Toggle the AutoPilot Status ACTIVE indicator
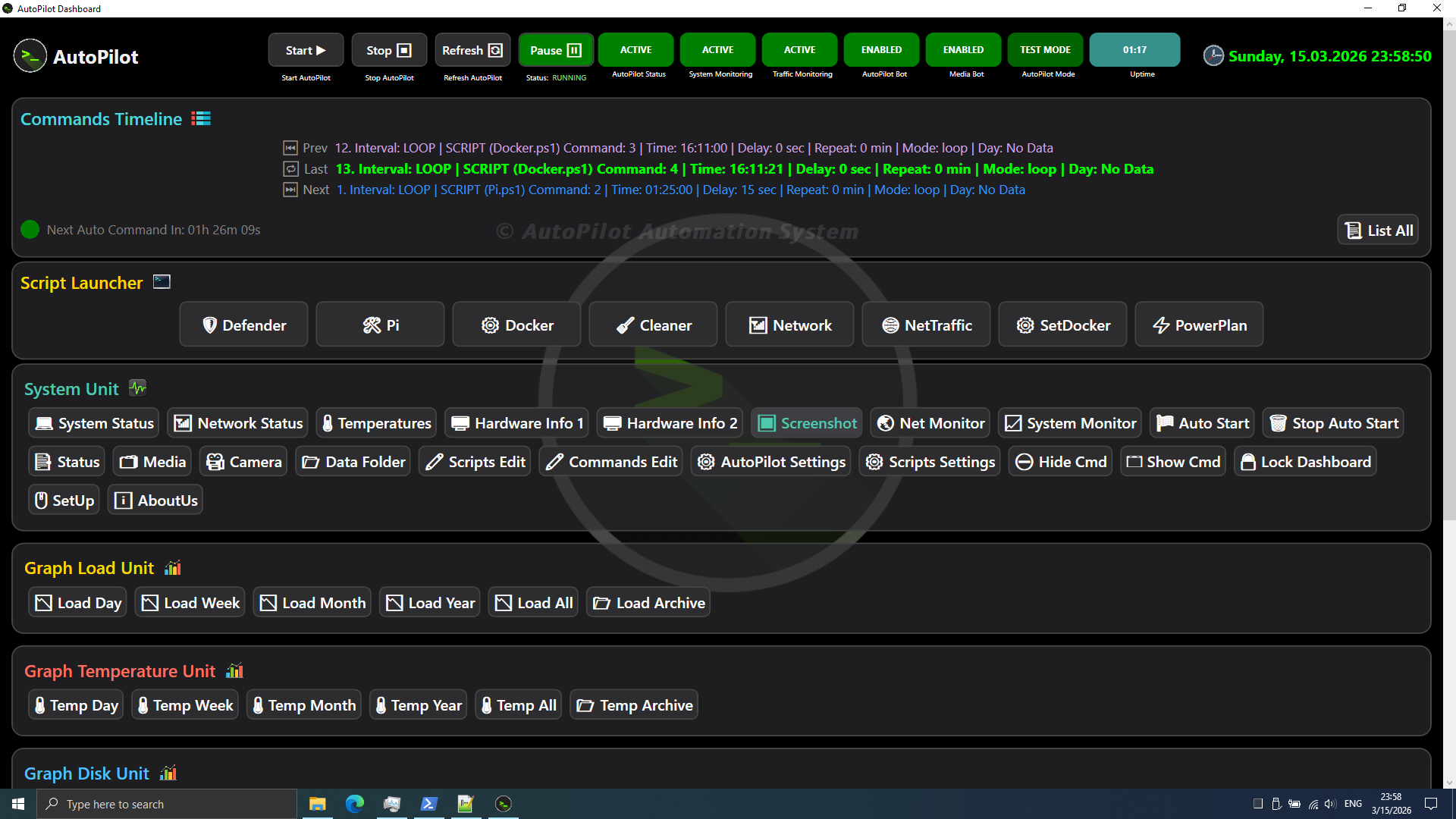Viewport: 1456px width, 819px height. pyautogui.click(x=635, y=50)
